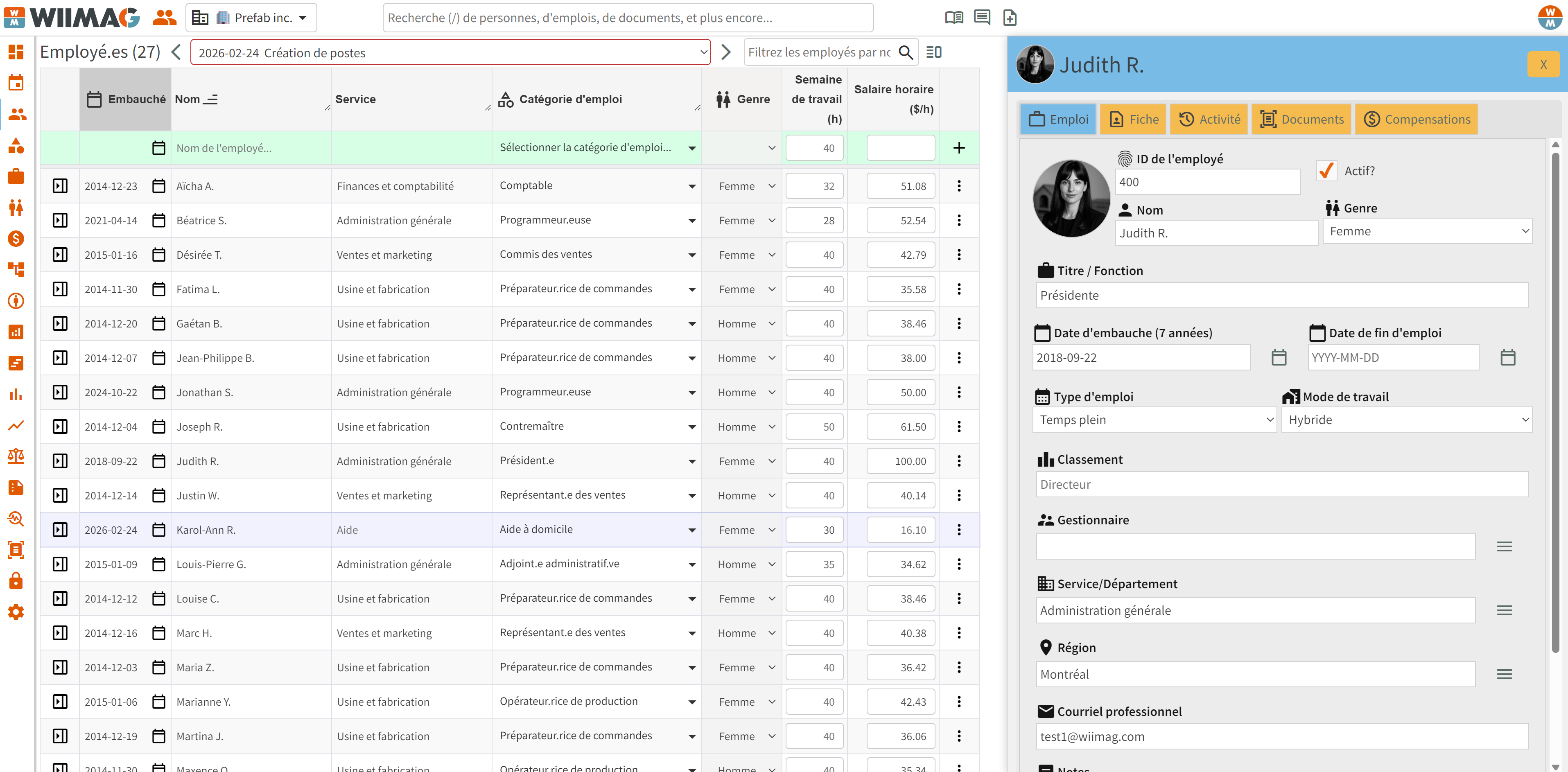This screenshot has height=772, width=1568.
Task: Open the Mode de travail dropdown
Action: 1406,420
